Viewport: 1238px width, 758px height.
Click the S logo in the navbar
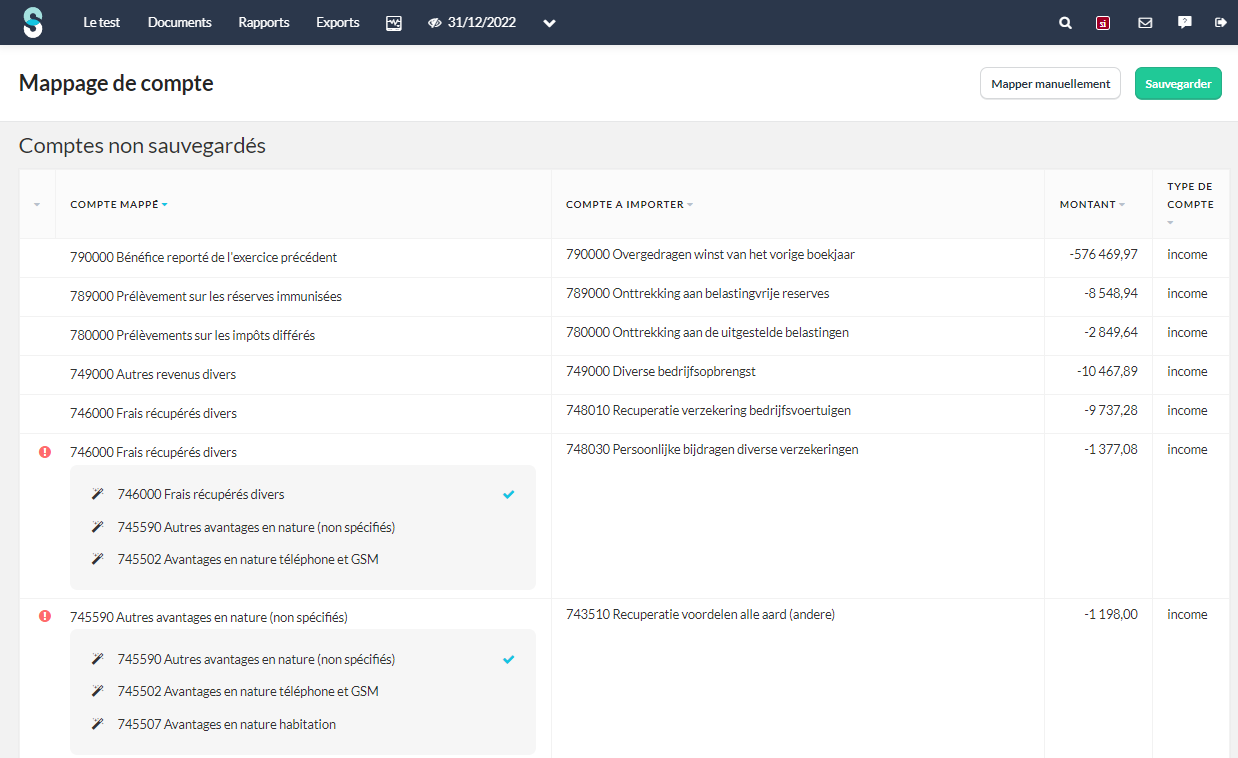tap(33, 22)
